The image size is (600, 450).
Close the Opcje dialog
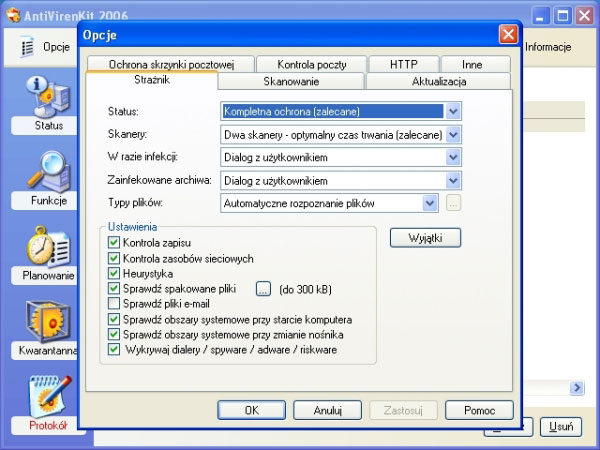508,34
